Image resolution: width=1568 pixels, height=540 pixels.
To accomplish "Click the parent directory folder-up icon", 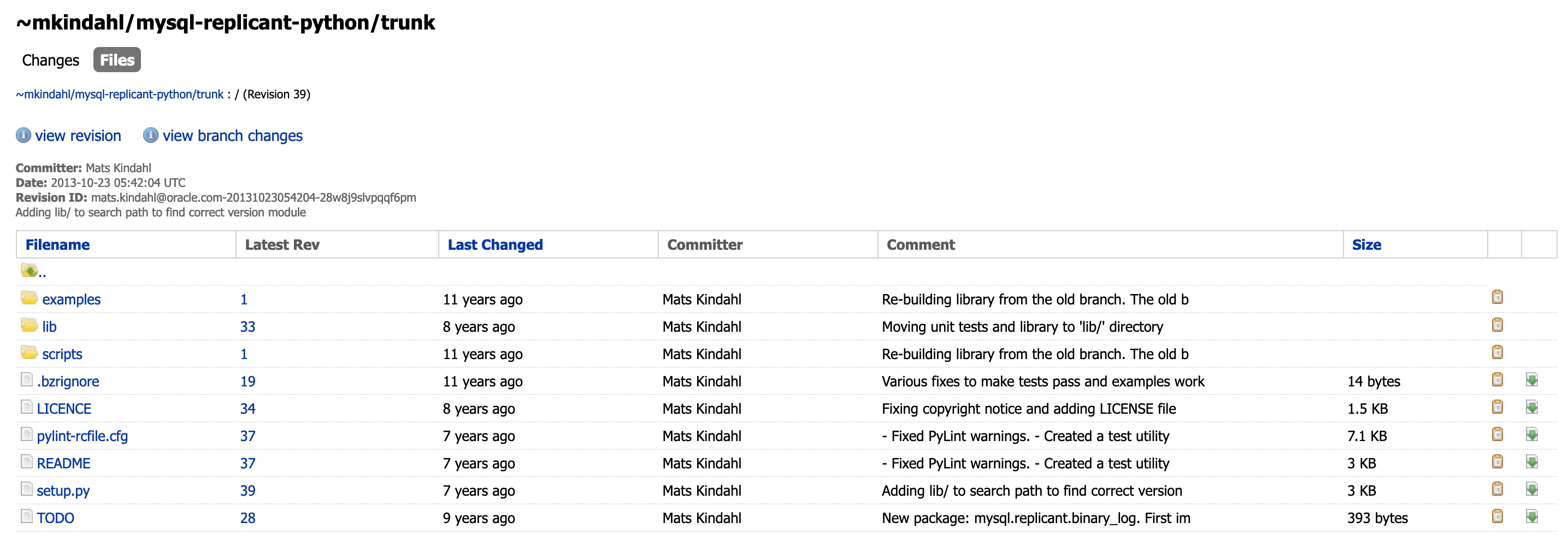I will [28, 269].
